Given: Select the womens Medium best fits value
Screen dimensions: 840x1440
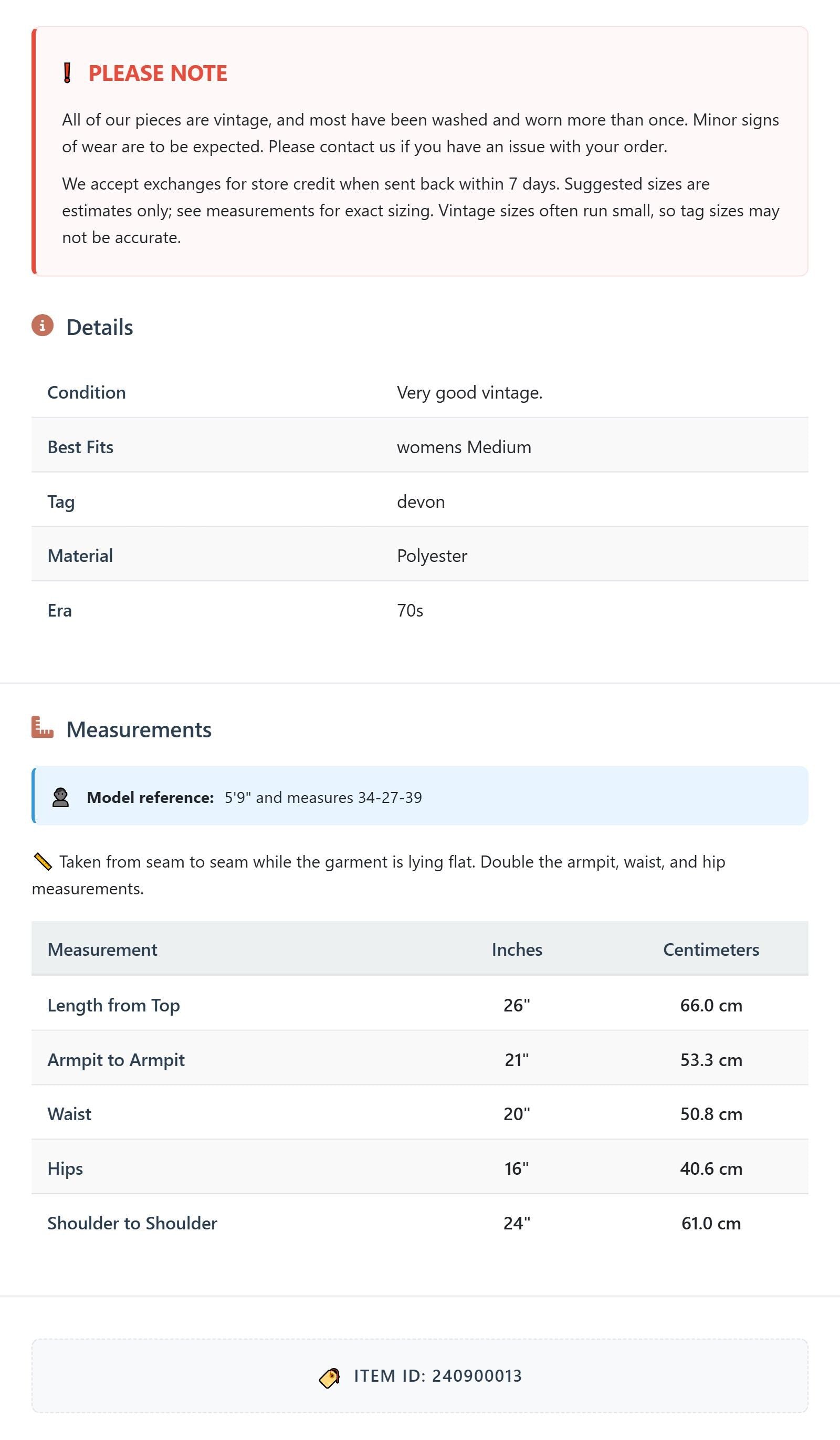Looking at the screenshot, I should pos(464,447).
